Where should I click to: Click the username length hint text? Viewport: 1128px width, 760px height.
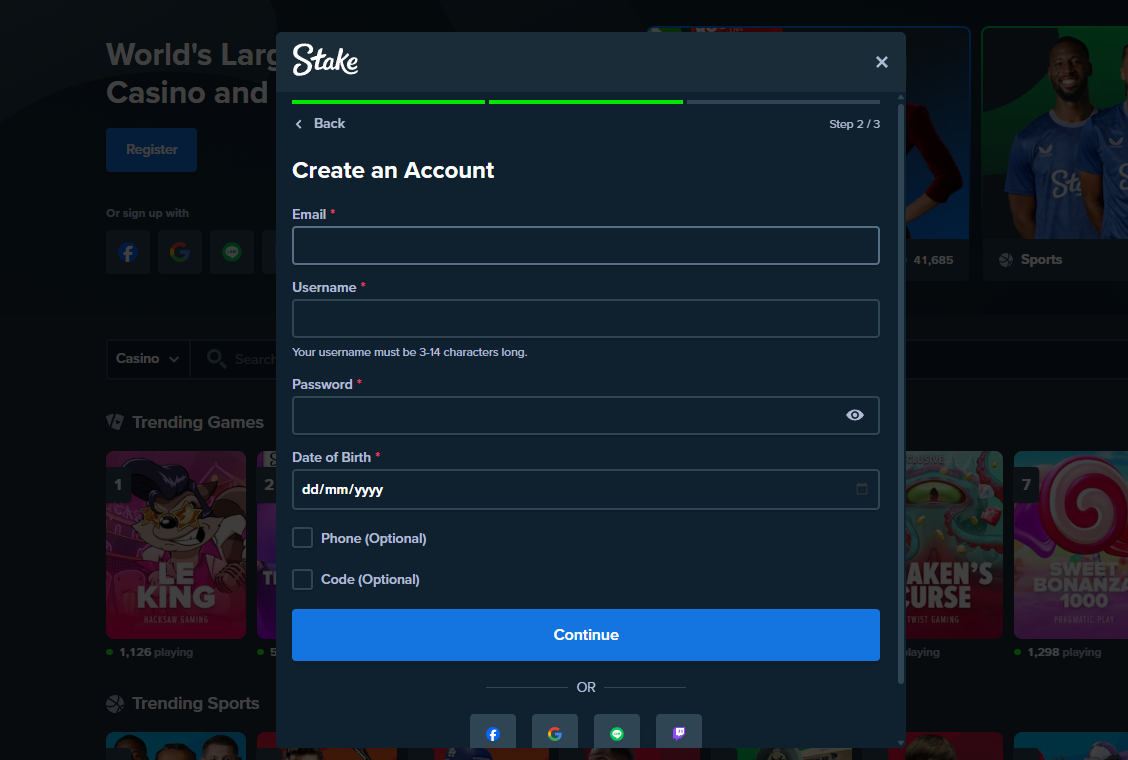click(409, 352)
